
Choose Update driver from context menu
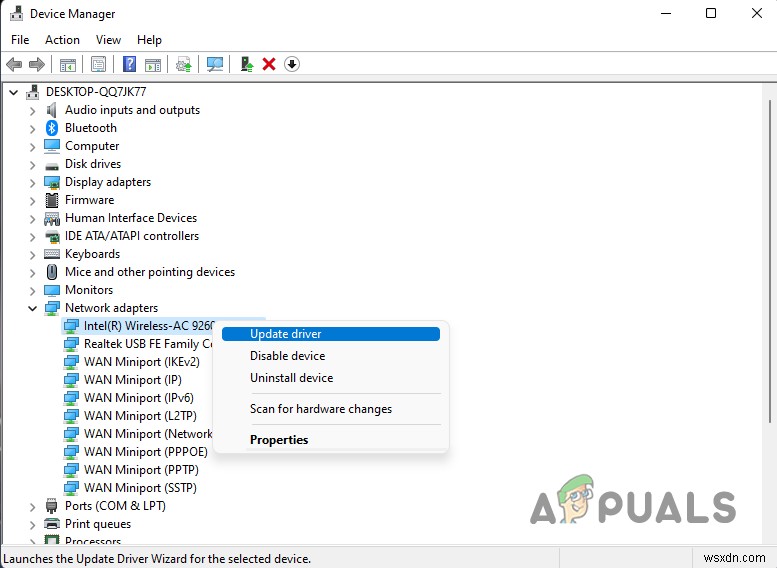pyautogui.click(x=331, y=334)
